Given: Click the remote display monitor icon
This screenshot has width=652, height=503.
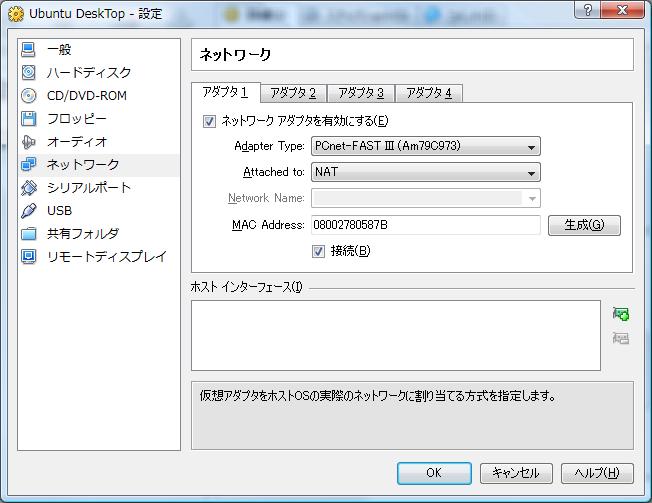Looking at the screenshot, I should (x=28, y=256).
